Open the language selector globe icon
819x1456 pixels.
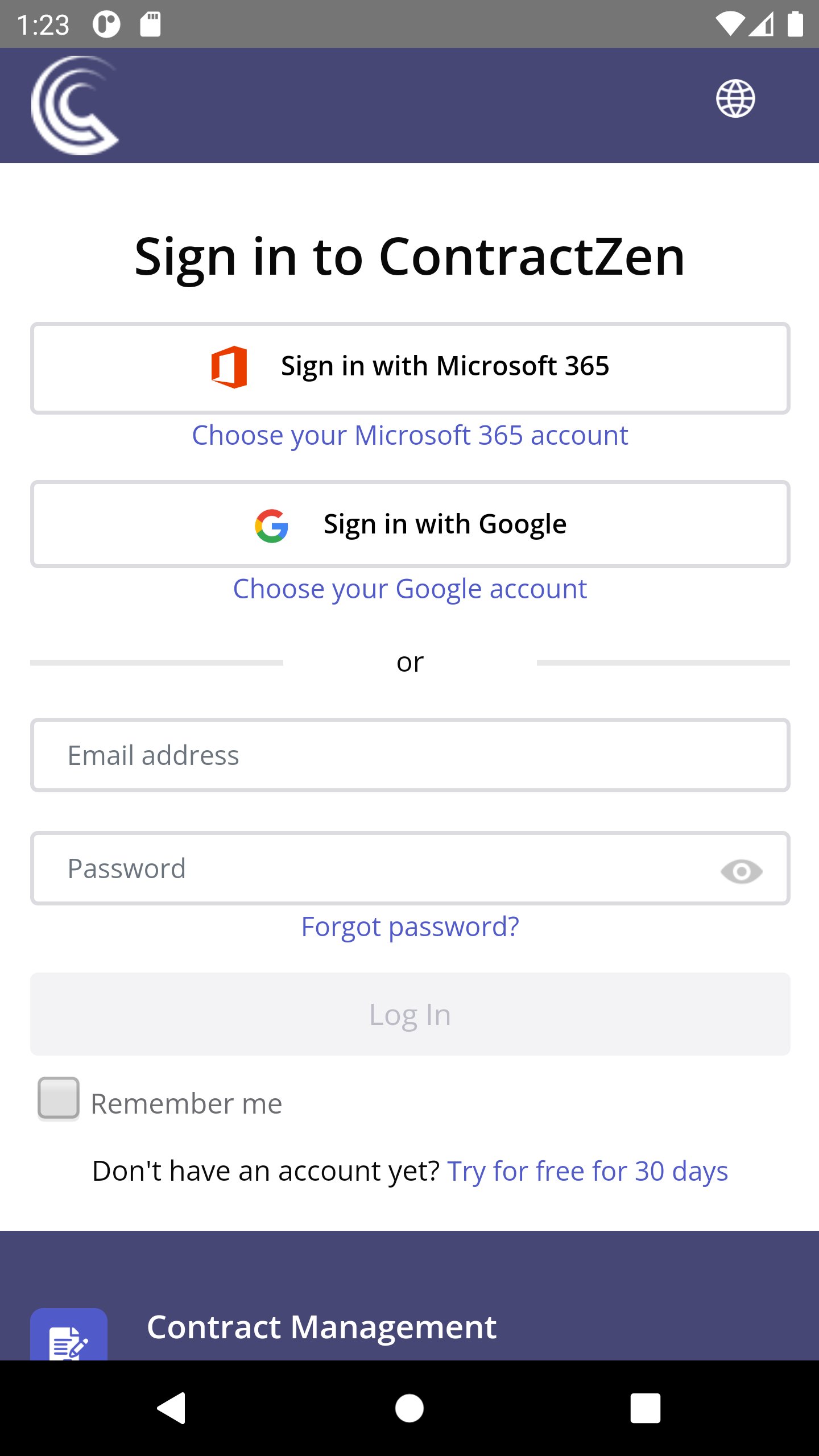click(737, 98)
